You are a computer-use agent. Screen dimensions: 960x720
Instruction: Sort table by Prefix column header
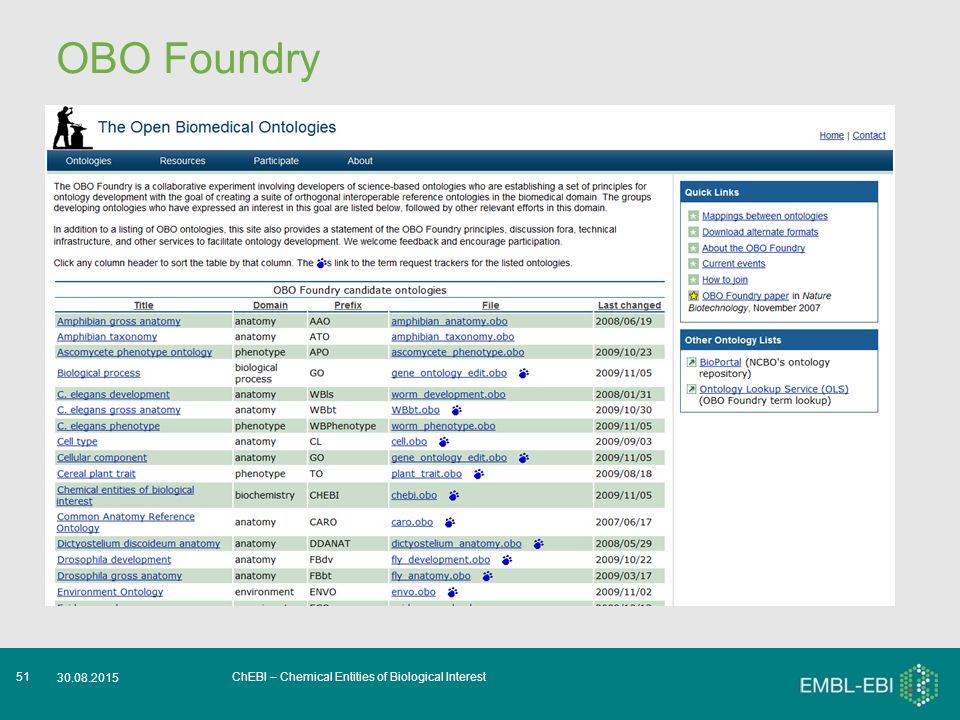point(348,305)
